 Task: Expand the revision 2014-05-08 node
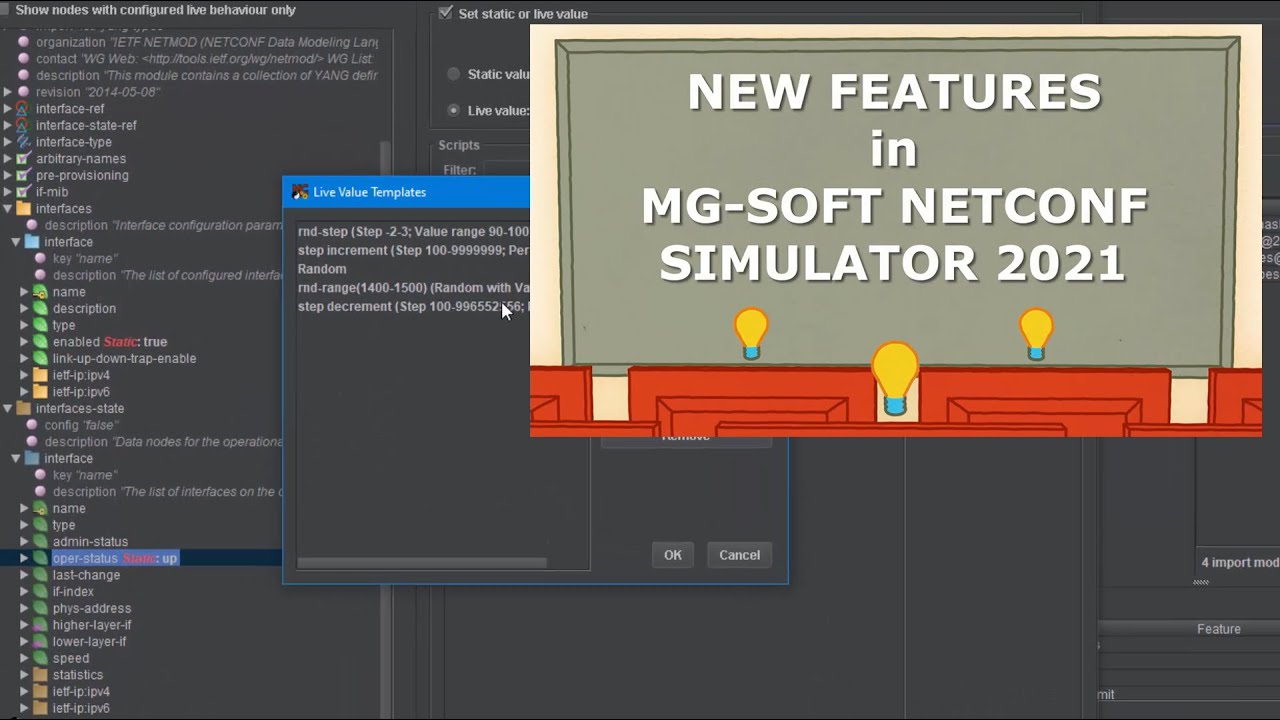(x=8, y=92)
